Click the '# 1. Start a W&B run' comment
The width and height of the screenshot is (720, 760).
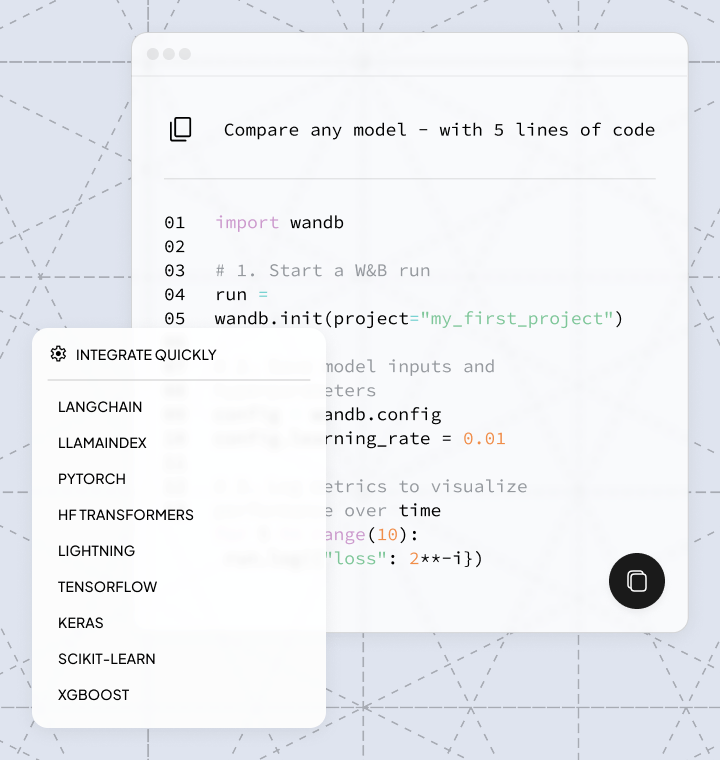point(322,270)
